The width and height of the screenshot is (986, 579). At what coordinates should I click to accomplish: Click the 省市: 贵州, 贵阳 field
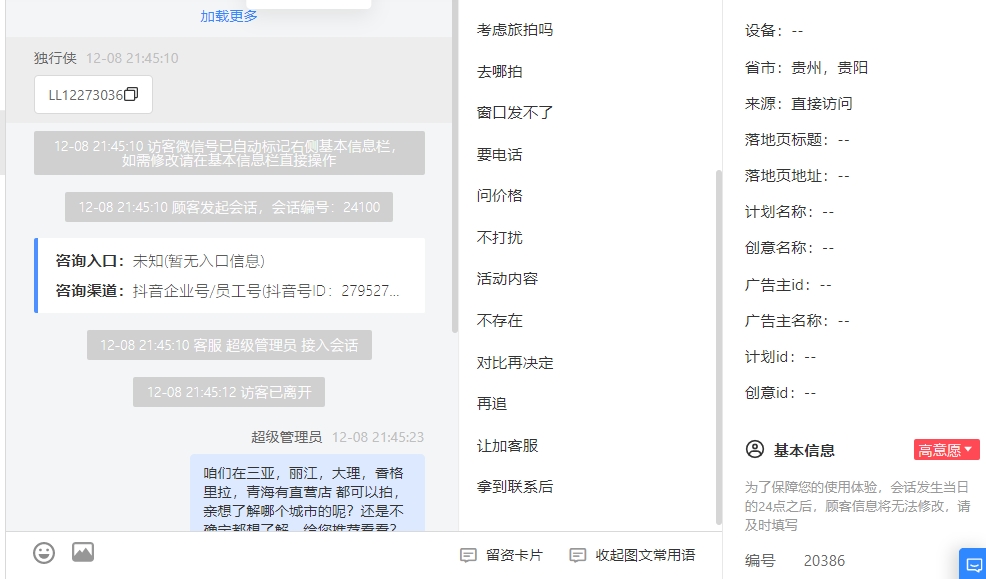click(x=806, y=67)
